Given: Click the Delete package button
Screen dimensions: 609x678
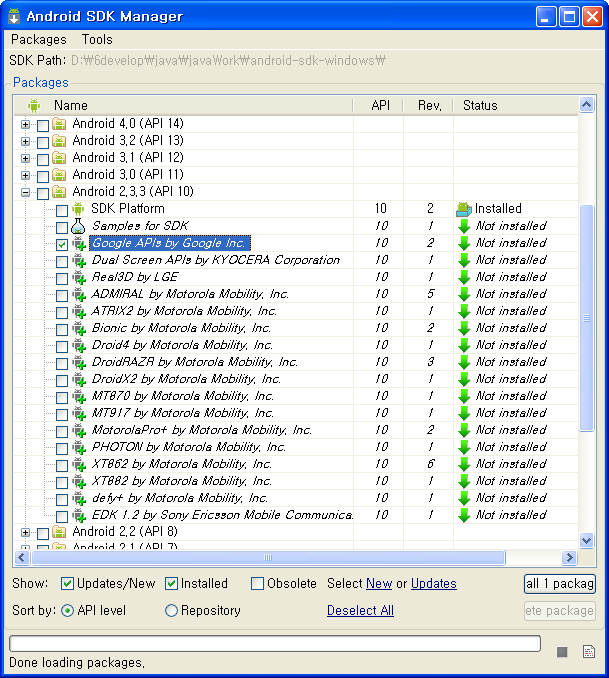Looking at the screenshot, I should 560,611.
